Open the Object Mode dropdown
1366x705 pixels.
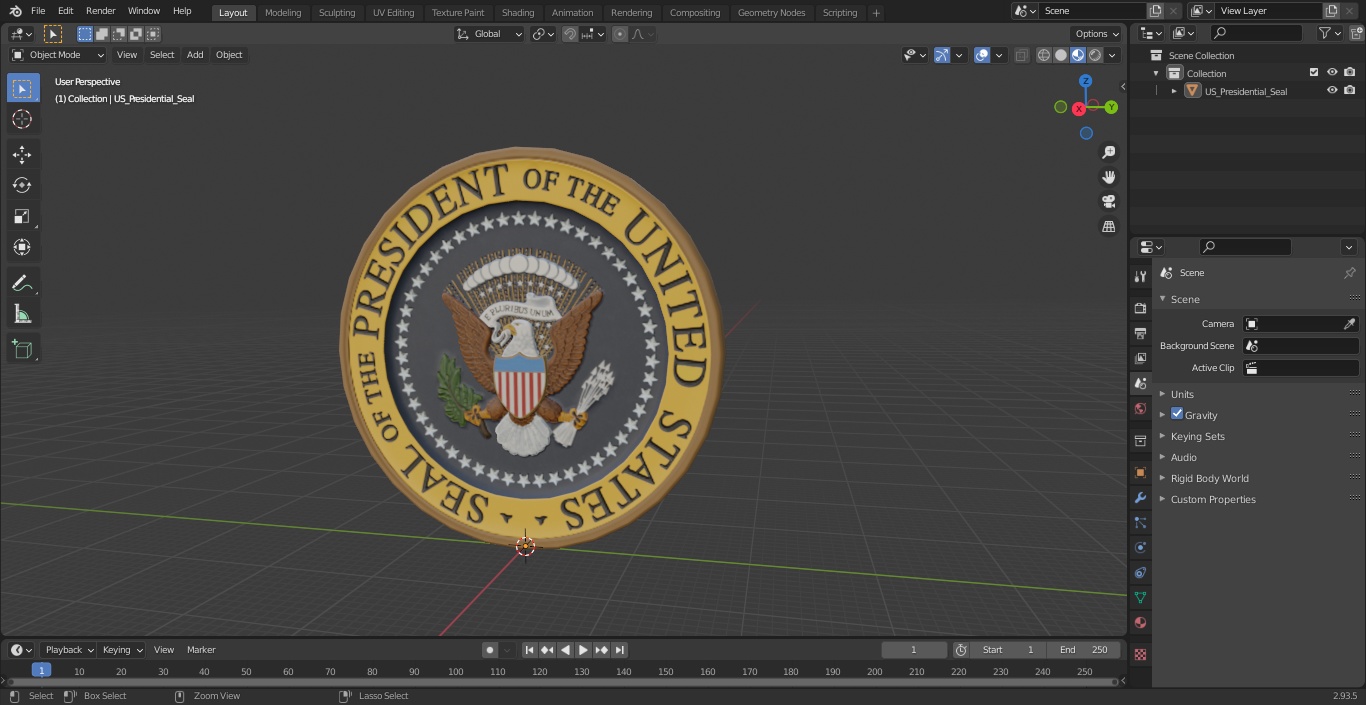point(57,55)
